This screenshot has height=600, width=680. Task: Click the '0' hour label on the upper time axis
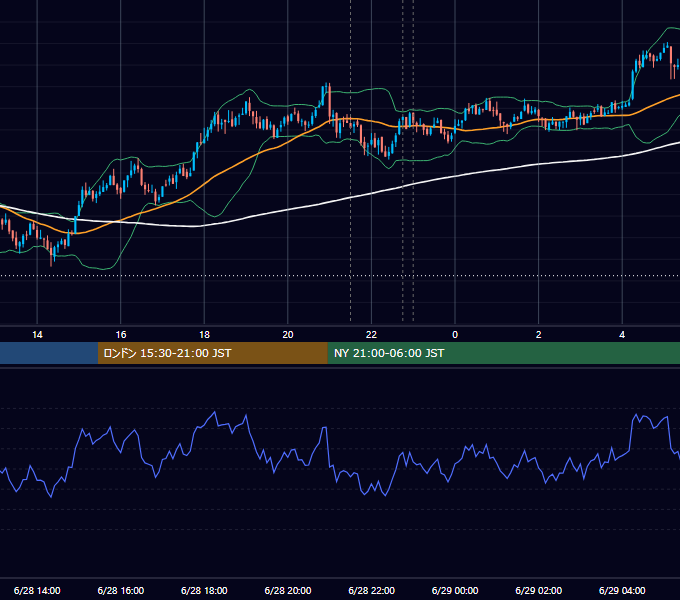click(x=455, y=335)
